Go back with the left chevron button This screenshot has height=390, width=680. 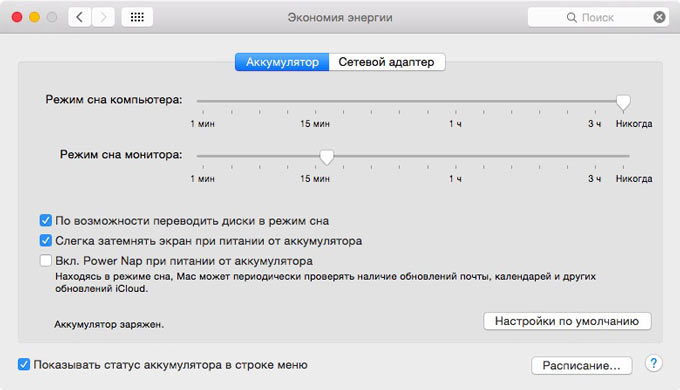[x=79, y=17]
